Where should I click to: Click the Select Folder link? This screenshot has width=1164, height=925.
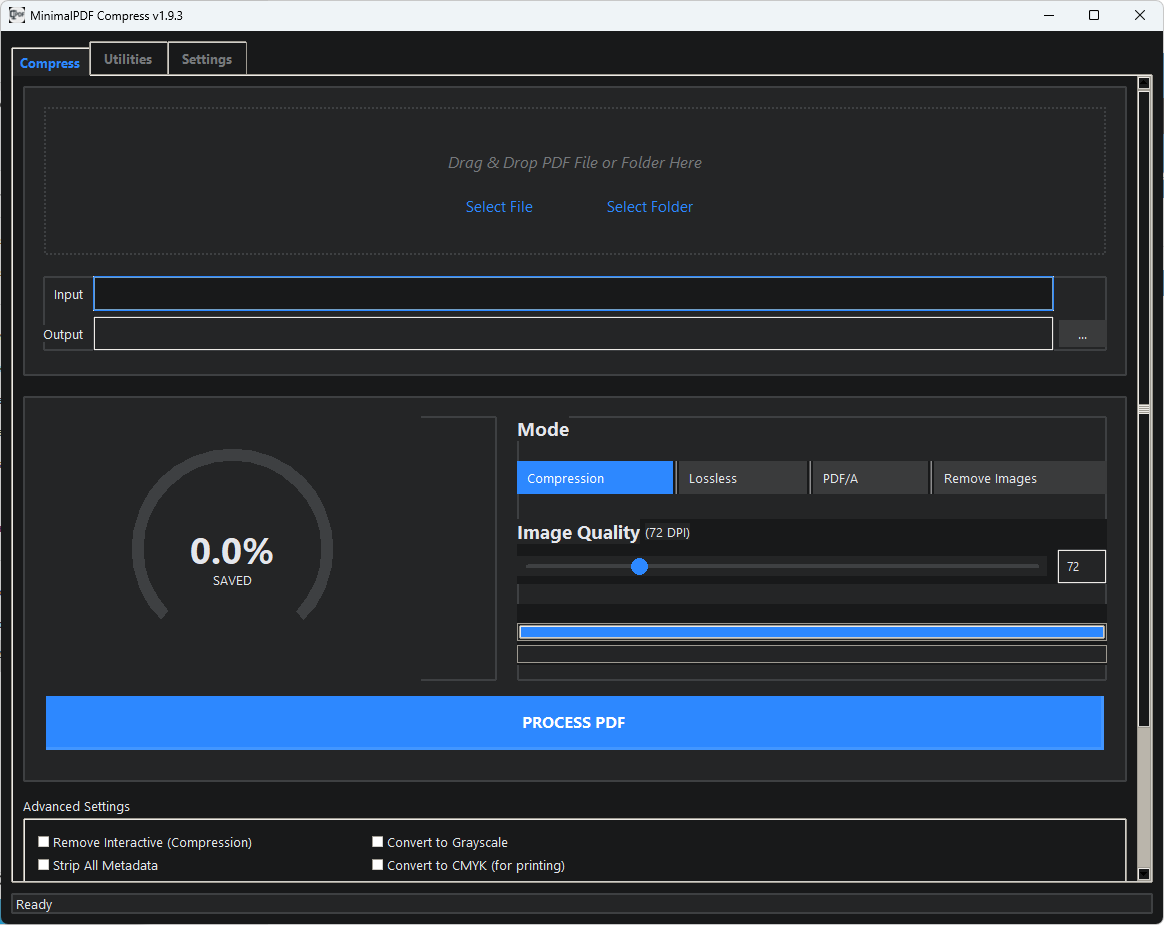(649, 207)
